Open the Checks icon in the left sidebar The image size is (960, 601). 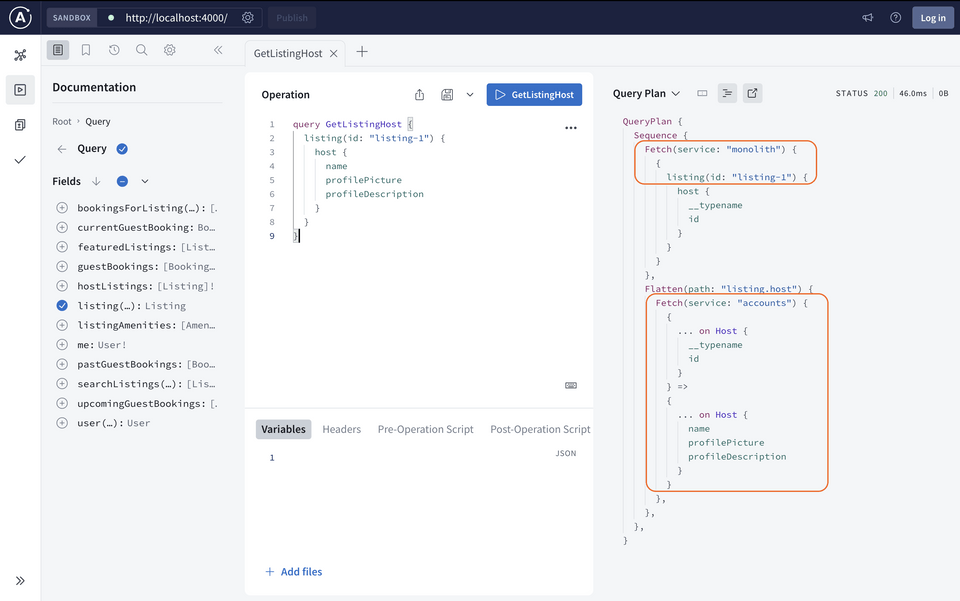click(20, 160)
